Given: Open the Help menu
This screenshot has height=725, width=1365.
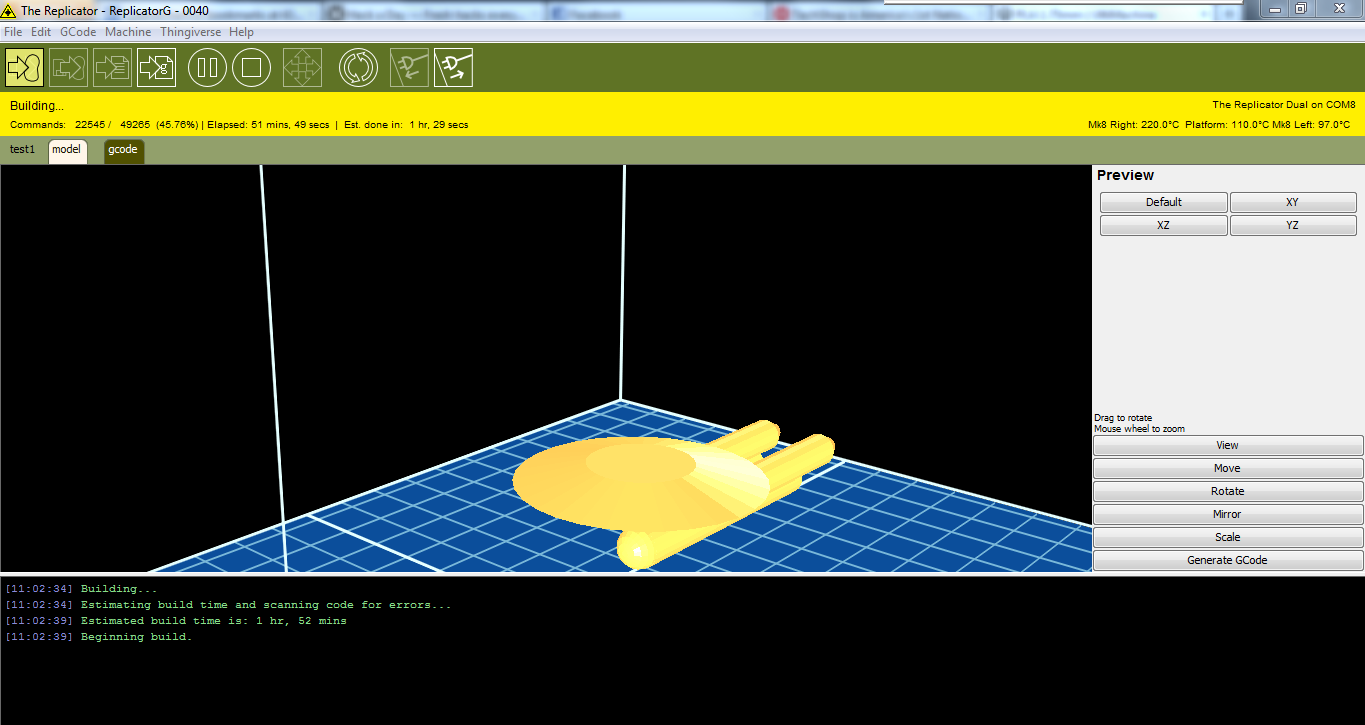Looking at the screenshot, I should click(241, 32).
